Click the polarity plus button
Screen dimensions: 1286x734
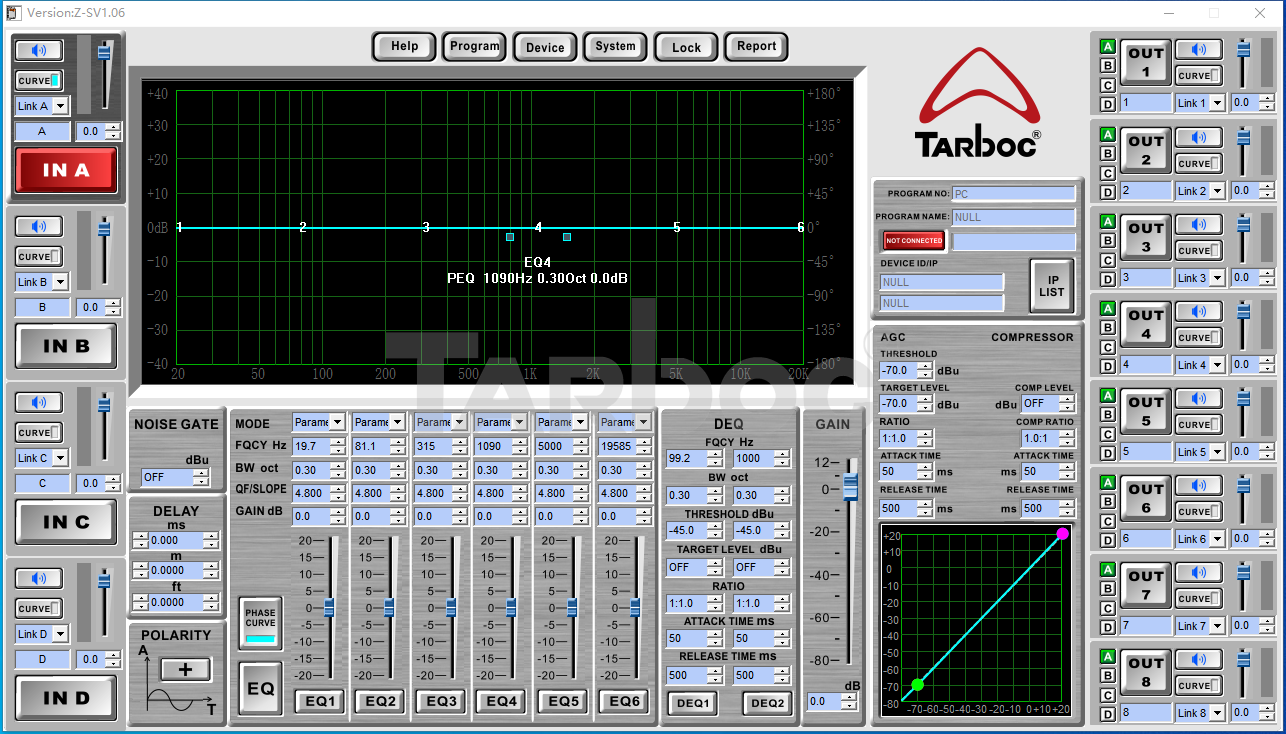point(185,670)
